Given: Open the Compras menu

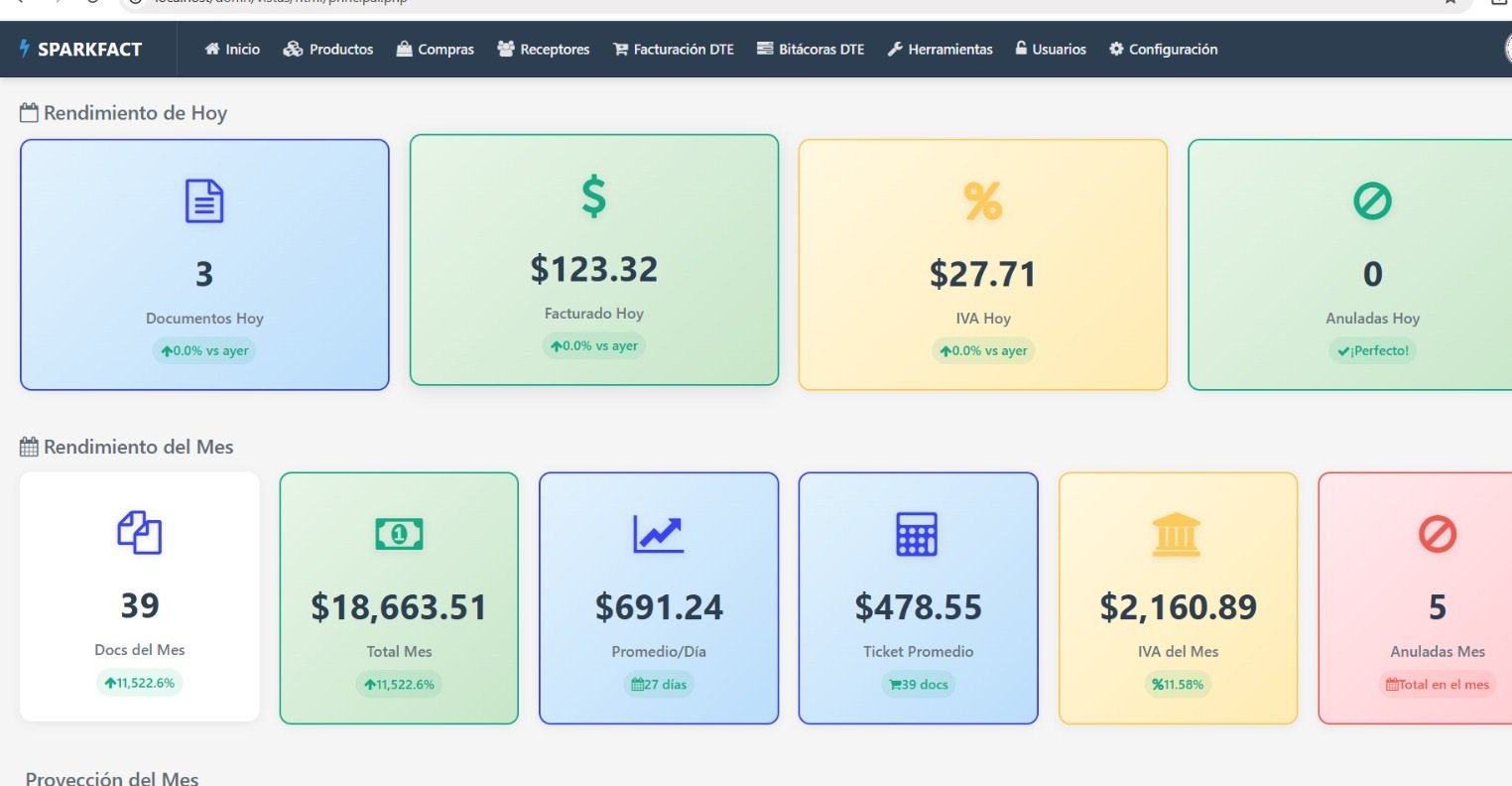Looking at the screenshot, I should point(436,50).
